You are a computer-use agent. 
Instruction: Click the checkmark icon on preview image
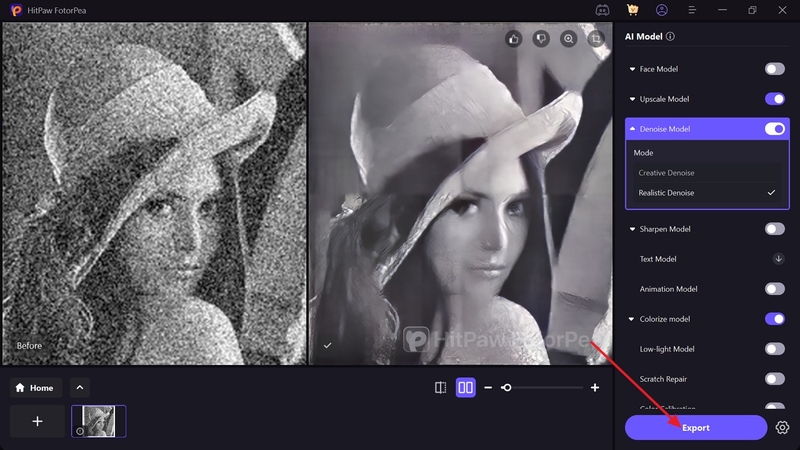(x=328, y=345)
